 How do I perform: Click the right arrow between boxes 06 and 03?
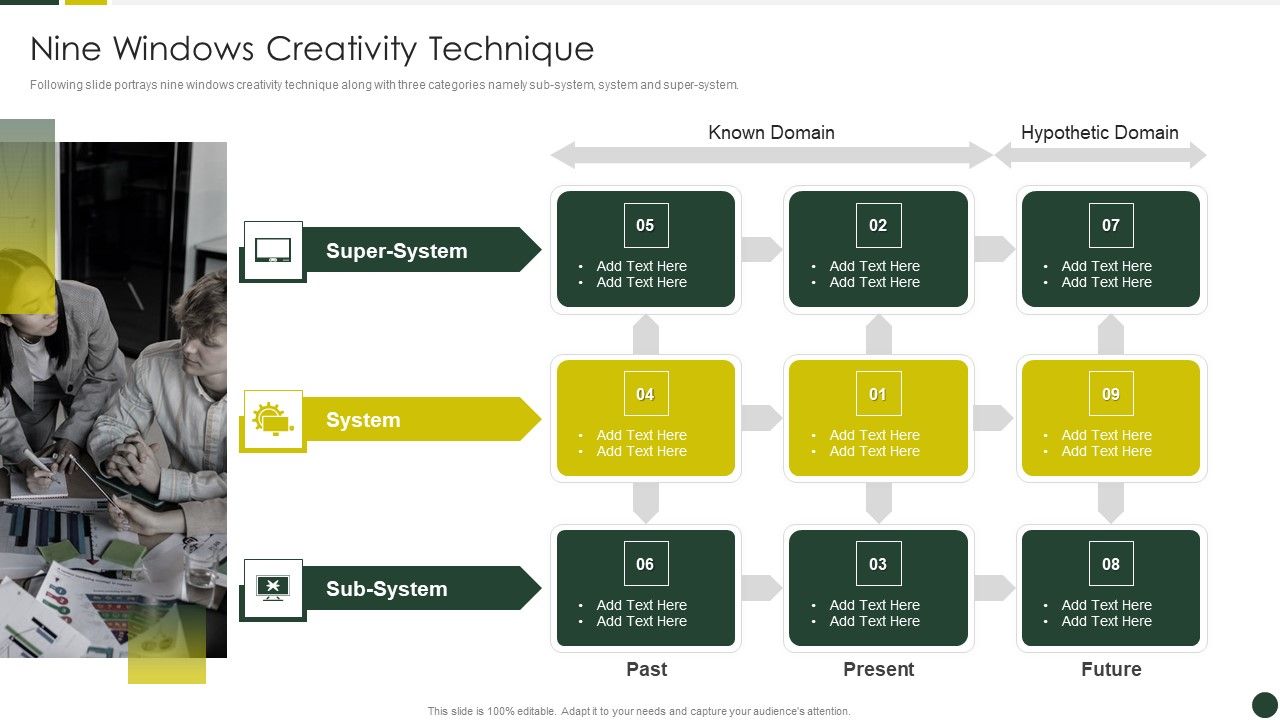[761, 588]
